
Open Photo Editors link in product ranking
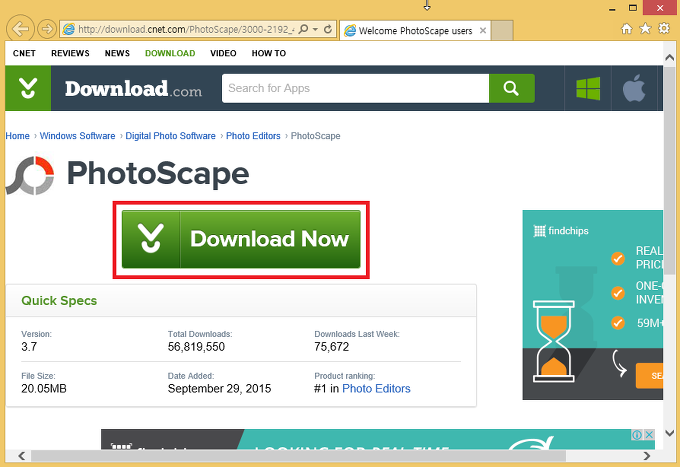[x=376, y=389]
